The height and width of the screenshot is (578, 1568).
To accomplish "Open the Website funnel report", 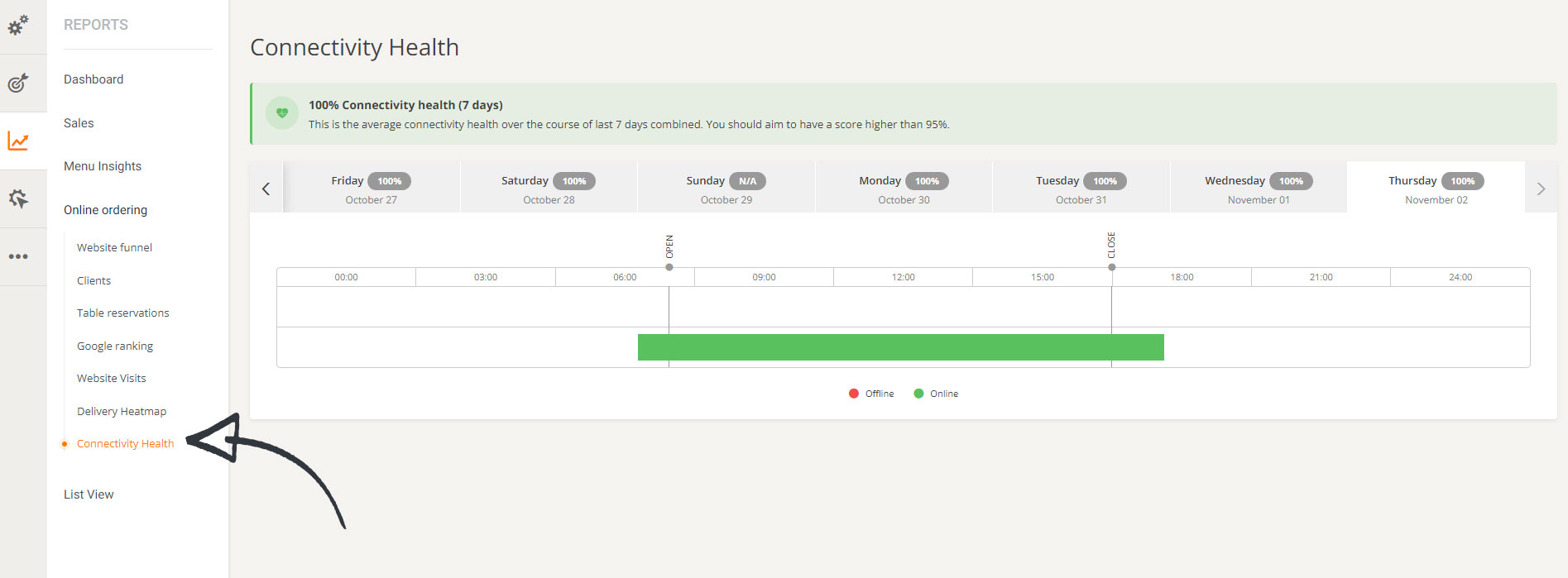I will point(114,247).
